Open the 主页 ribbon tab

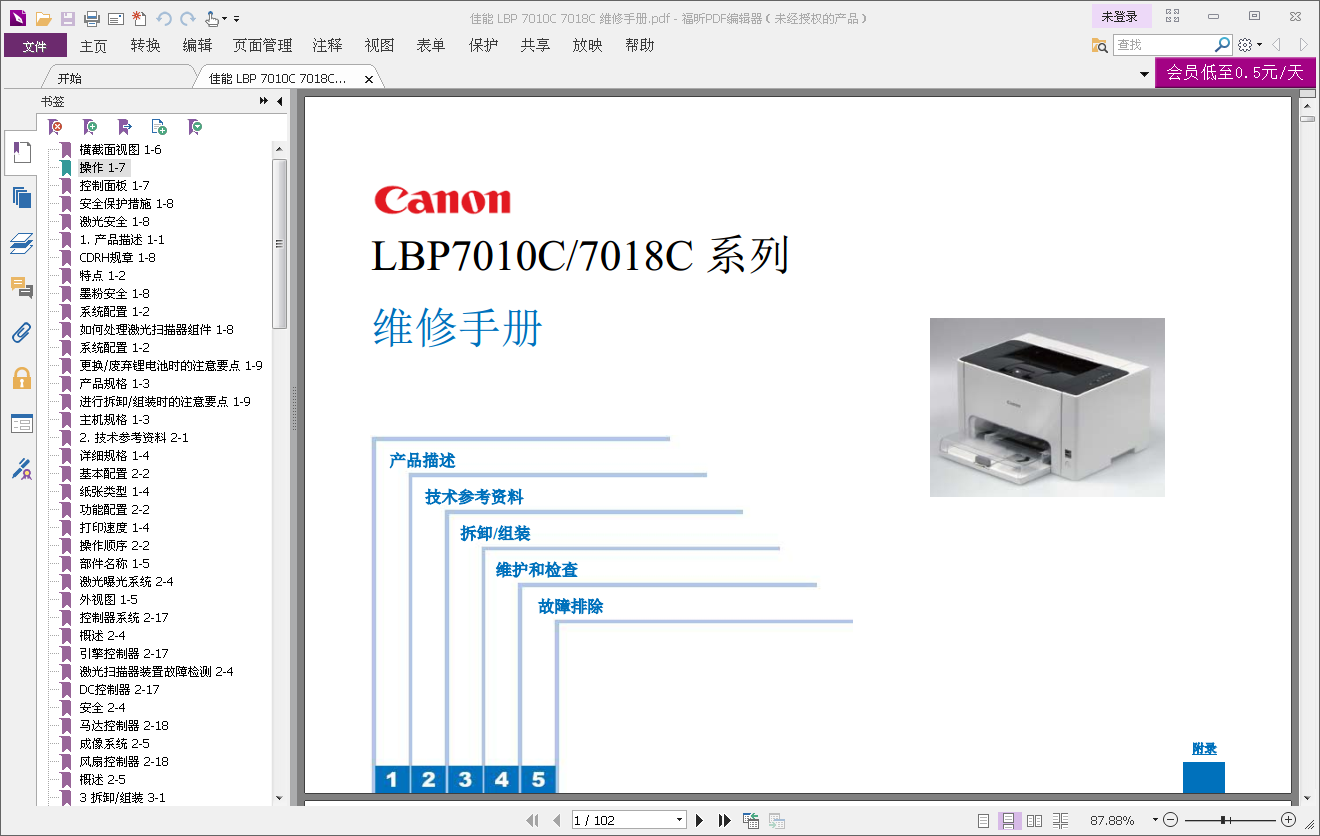click(x=93, y=45)
